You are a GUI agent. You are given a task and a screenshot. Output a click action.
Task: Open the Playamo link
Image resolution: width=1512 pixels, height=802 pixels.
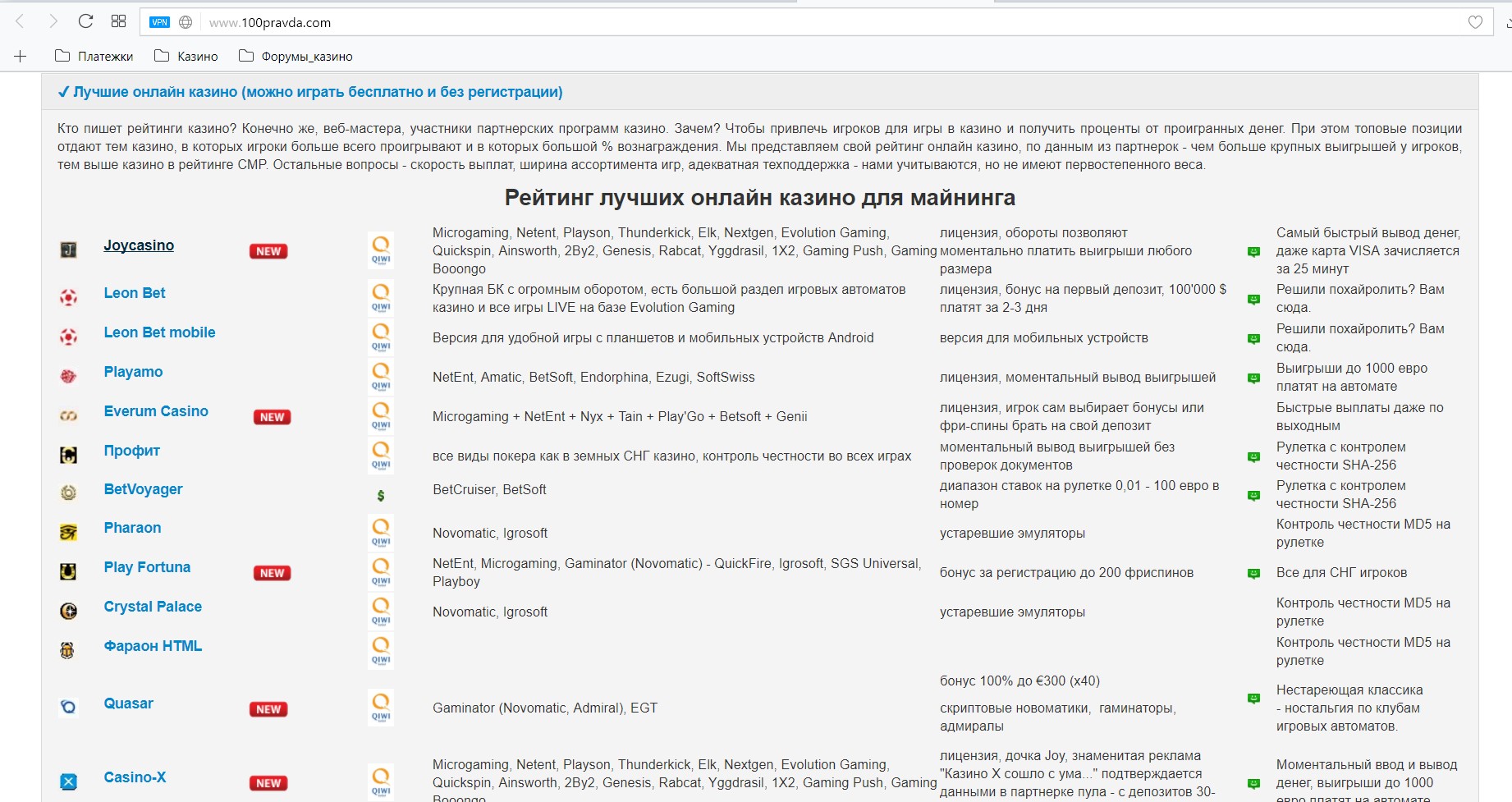click(x=133, y=372)
